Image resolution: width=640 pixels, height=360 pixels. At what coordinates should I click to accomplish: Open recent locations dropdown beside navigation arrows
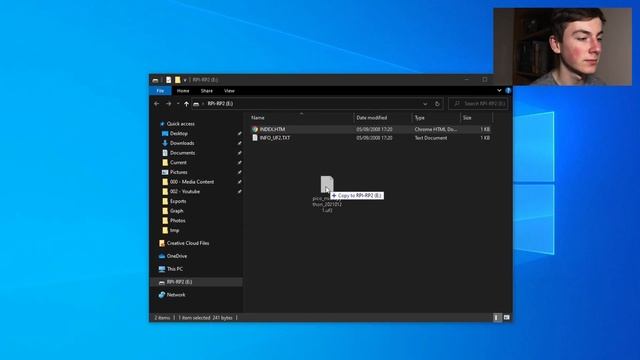pos(178,104)
